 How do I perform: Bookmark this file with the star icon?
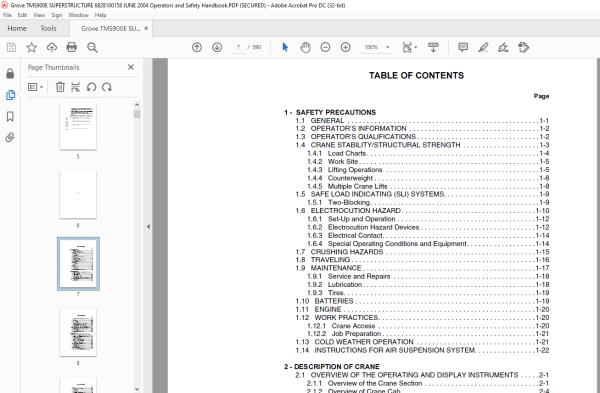pyautogui.click(x=31, y=47)
